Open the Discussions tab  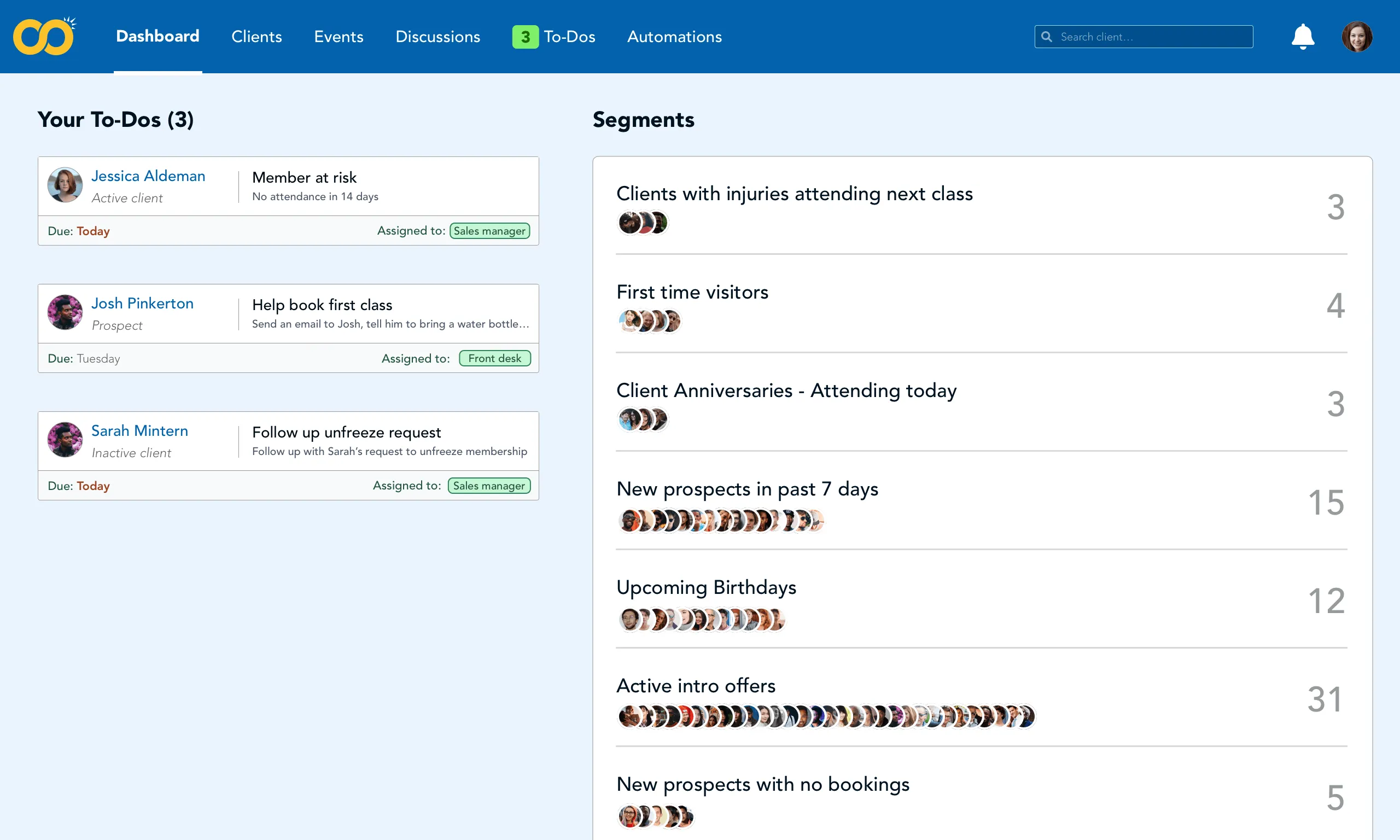(437, 37)
